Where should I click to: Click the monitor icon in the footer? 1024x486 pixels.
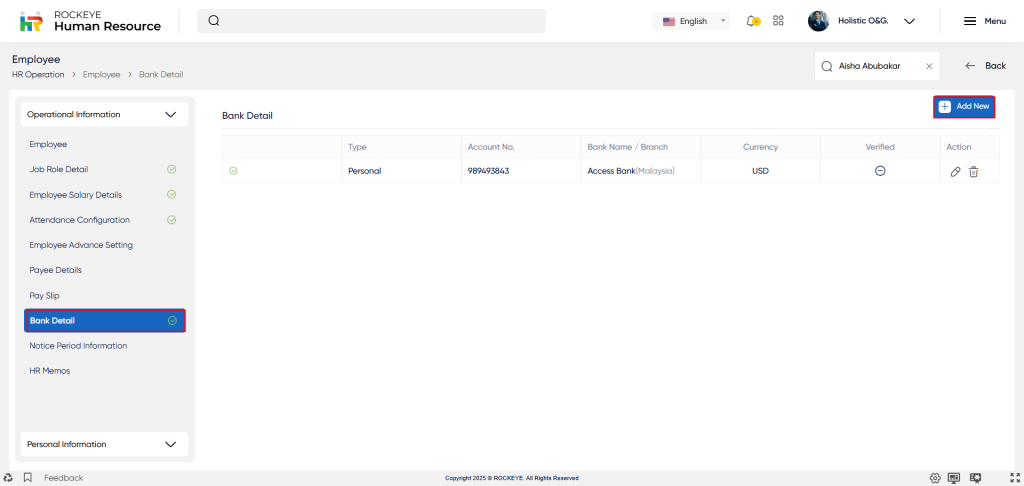point(954,478)
